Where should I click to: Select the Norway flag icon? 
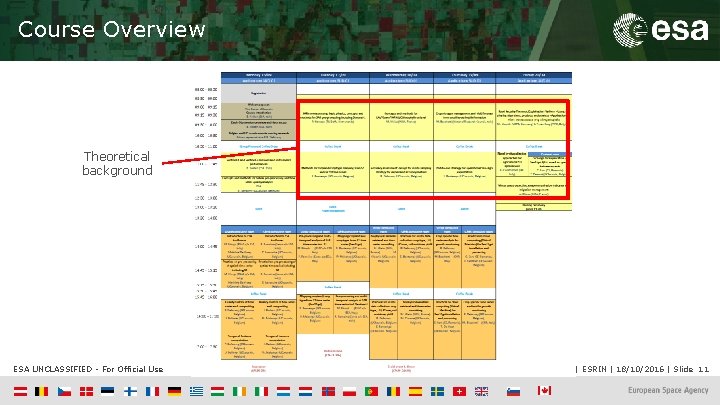[328, 391]
